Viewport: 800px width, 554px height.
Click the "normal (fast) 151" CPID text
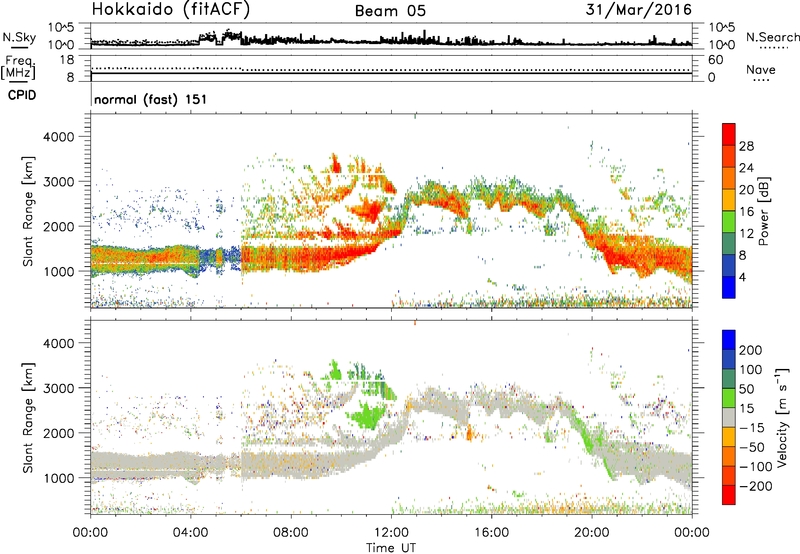(x=151, y=99)
